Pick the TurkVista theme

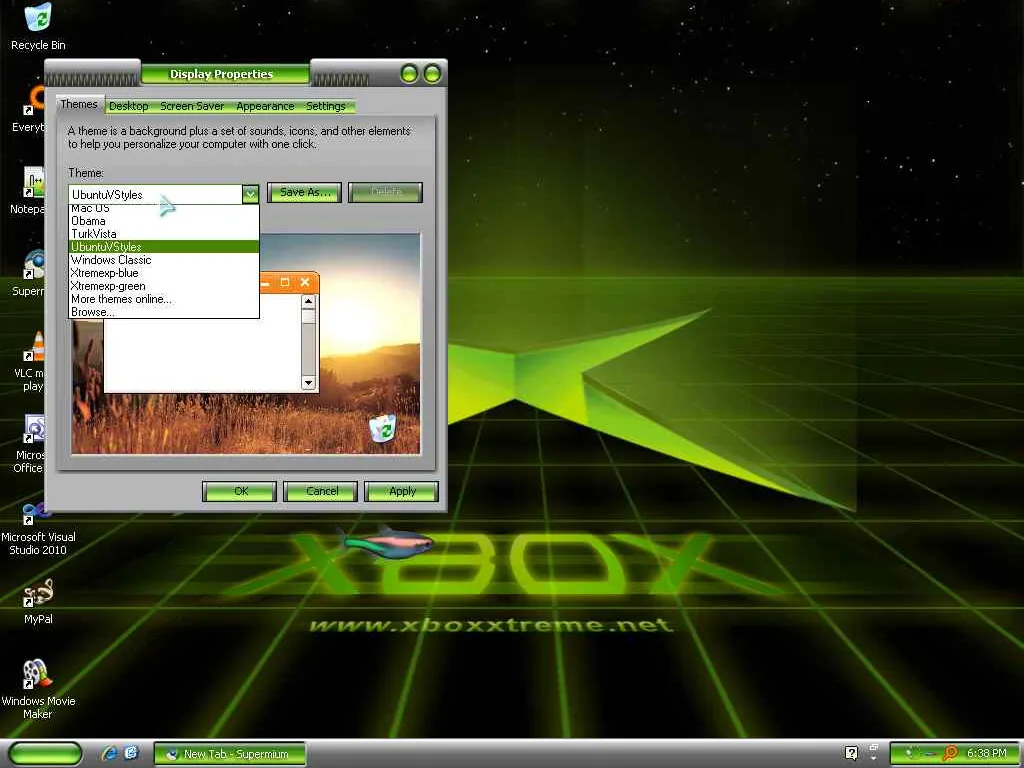tap(164, 234)
